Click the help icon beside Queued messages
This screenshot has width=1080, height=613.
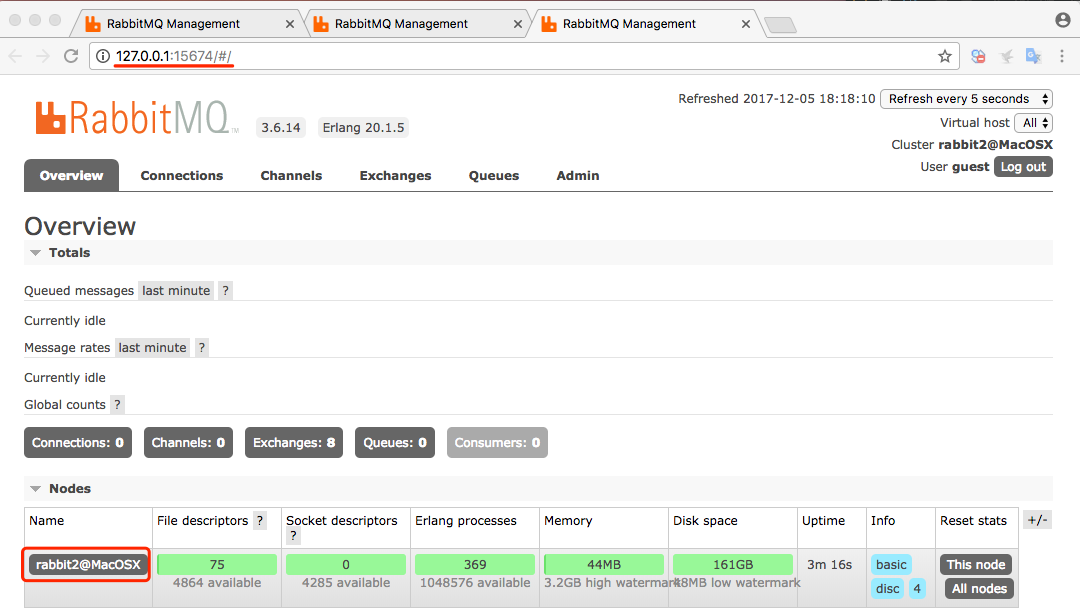coord(225,291)
